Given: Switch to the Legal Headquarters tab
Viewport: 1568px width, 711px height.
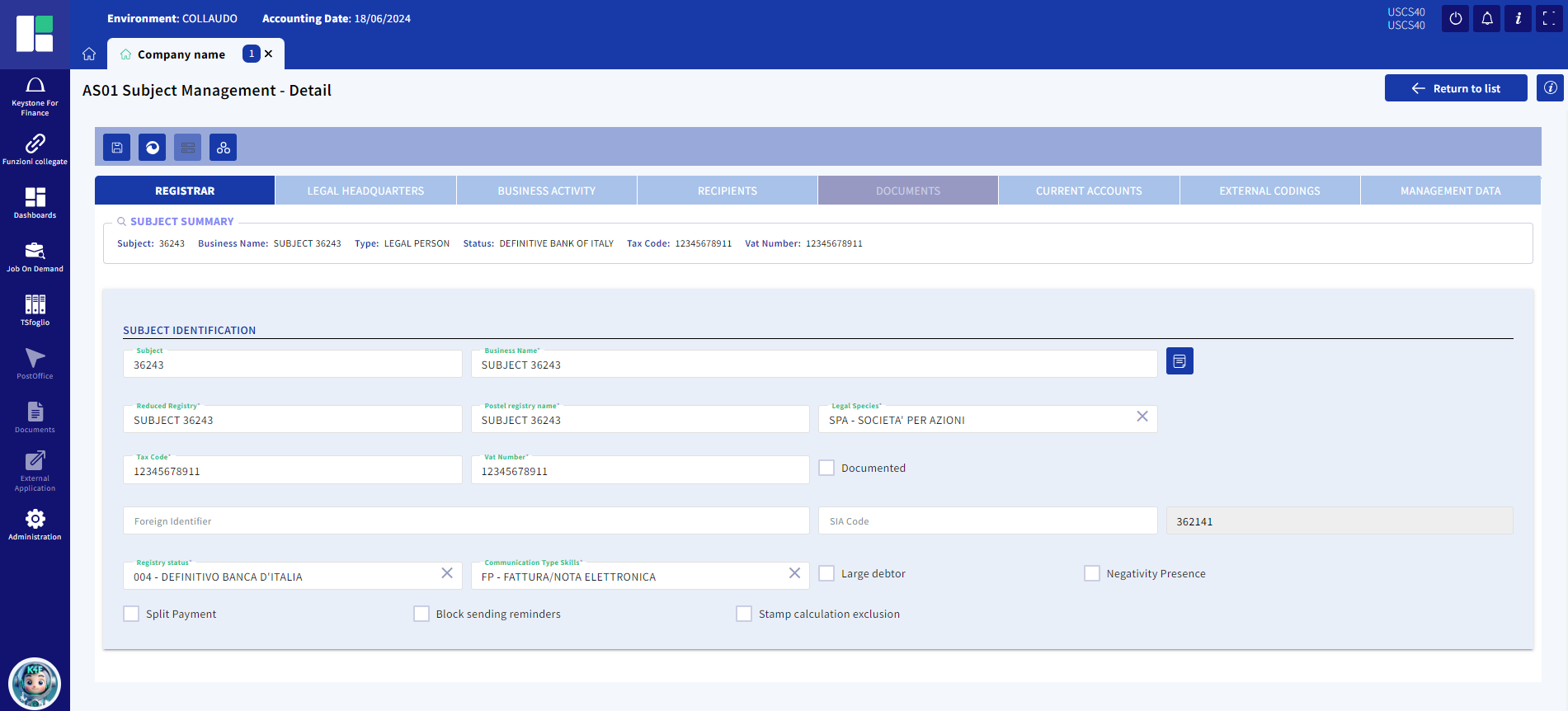Looking at the screenshot, I should [x=365, y=191].
